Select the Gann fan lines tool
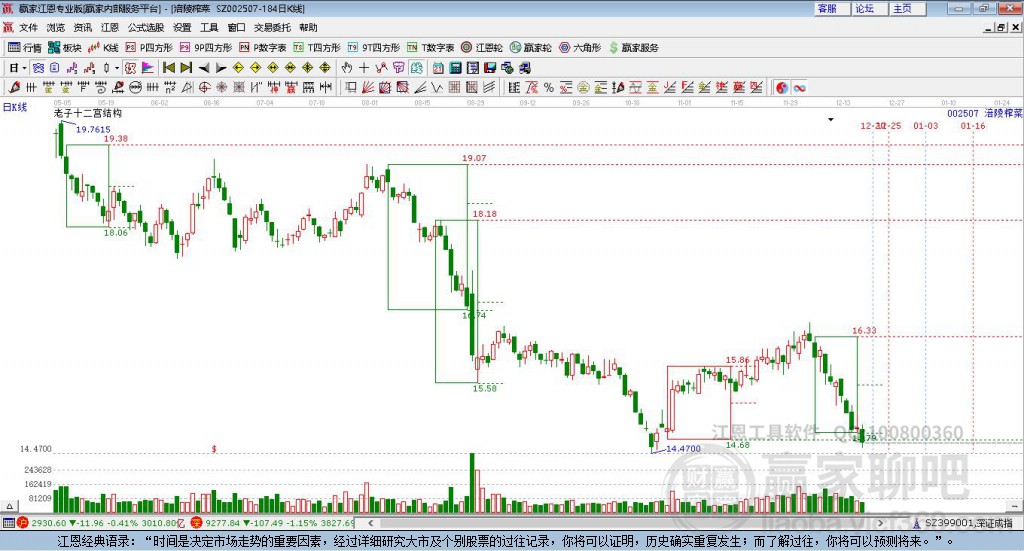The height and width of the screenshot is (551, 1024). point(368,87)
